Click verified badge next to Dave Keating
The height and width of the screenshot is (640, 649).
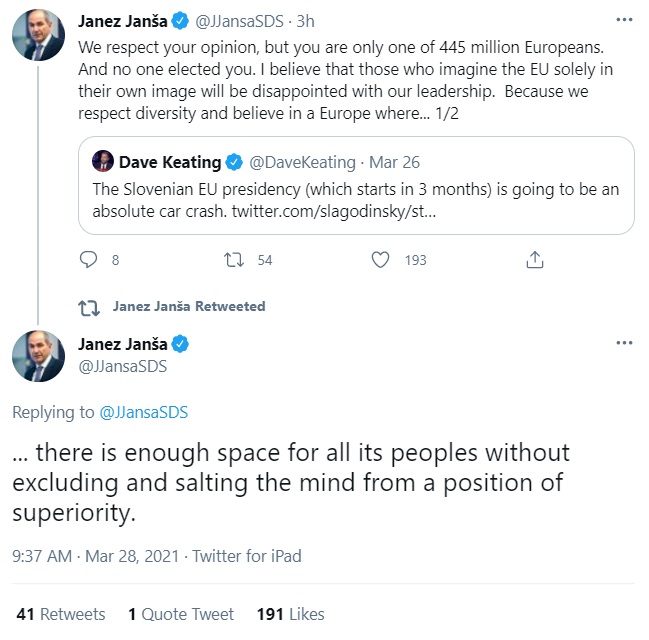pyautogui.click(x=233, y=162)
